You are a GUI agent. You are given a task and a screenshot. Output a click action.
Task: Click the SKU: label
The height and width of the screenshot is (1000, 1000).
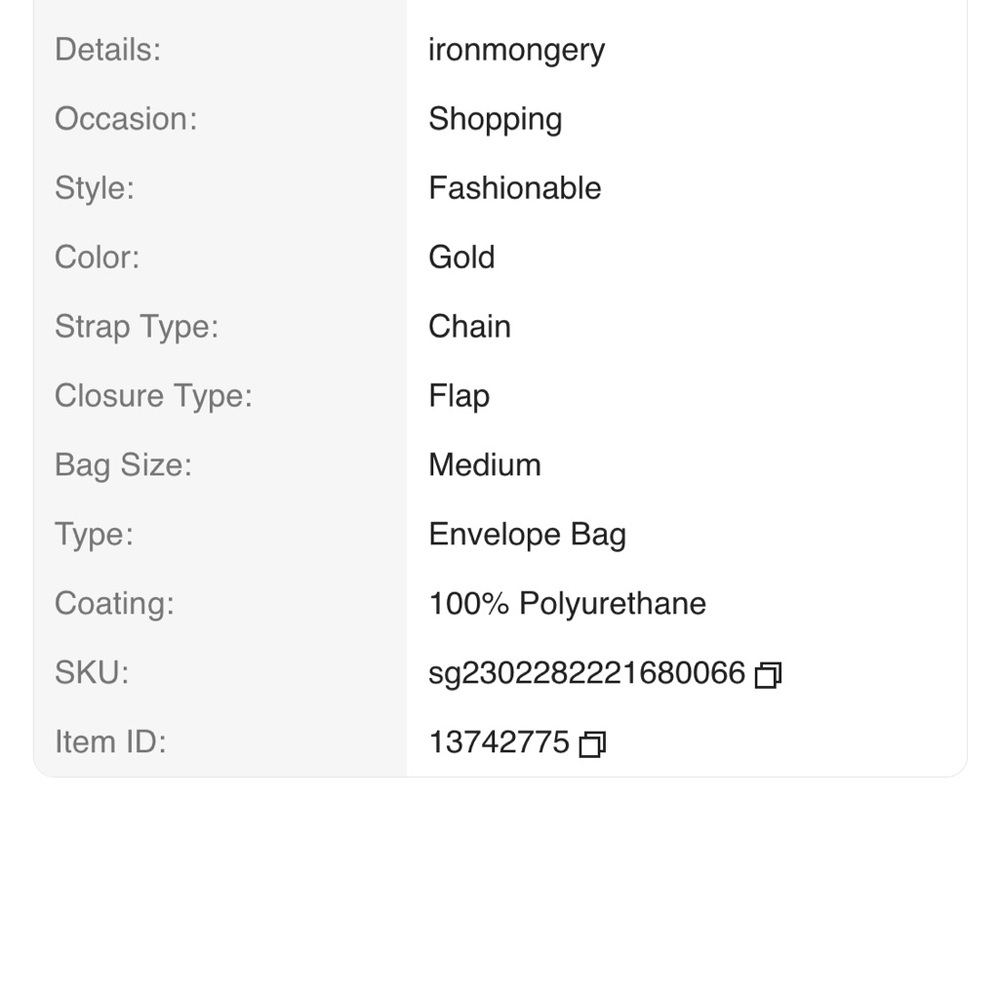pos(92,673)
